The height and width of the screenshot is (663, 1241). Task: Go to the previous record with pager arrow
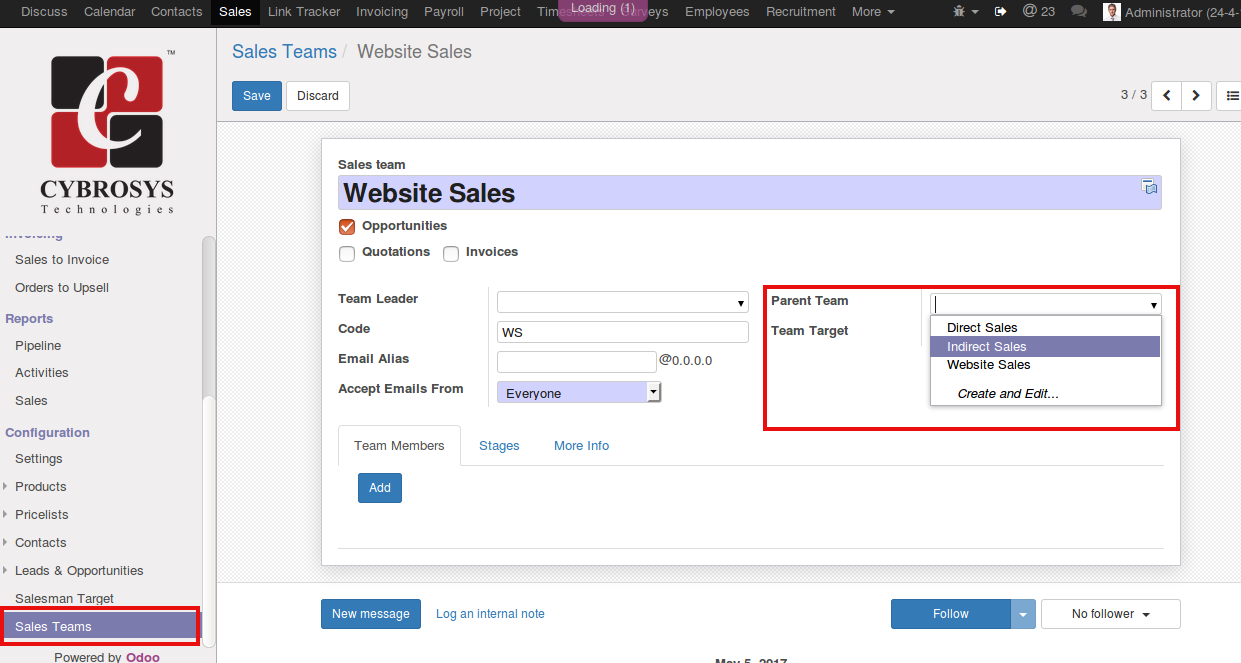(1167, 96)
